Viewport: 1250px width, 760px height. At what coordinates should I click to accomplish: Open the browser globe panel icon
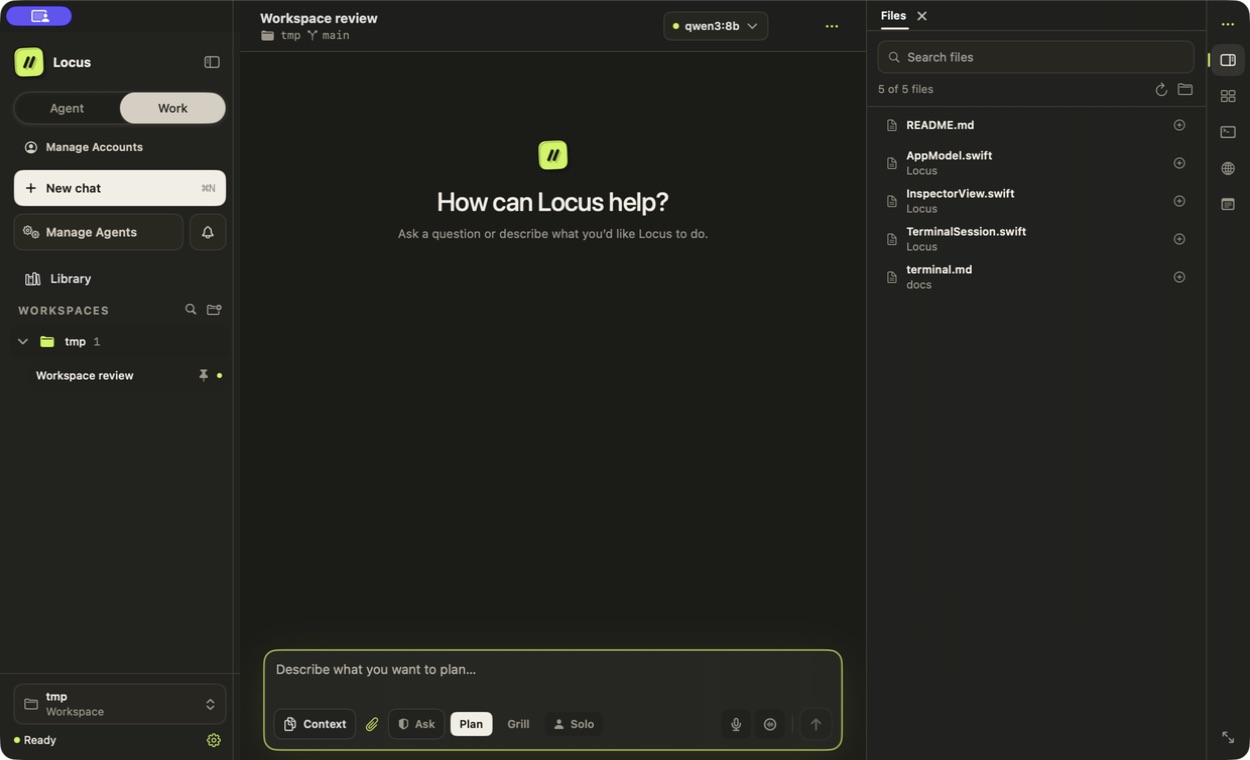(x=1228, y=168)
